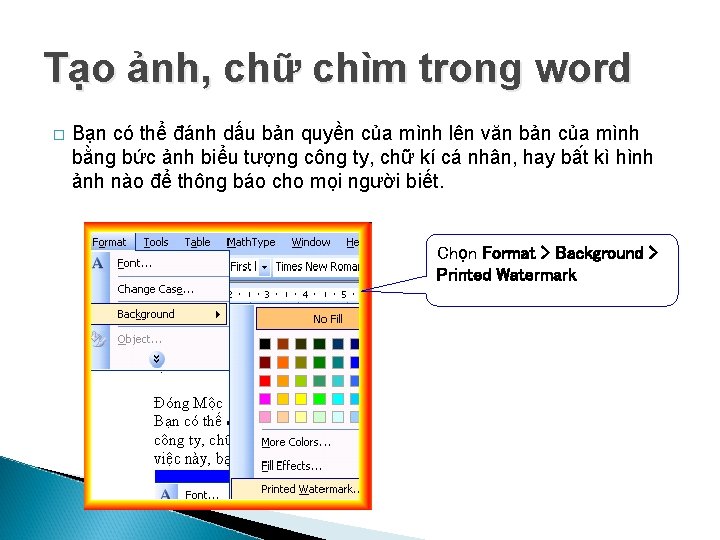Pick the teal swatch in second row
The image size is (720, 540).
[x=338, y=362]
